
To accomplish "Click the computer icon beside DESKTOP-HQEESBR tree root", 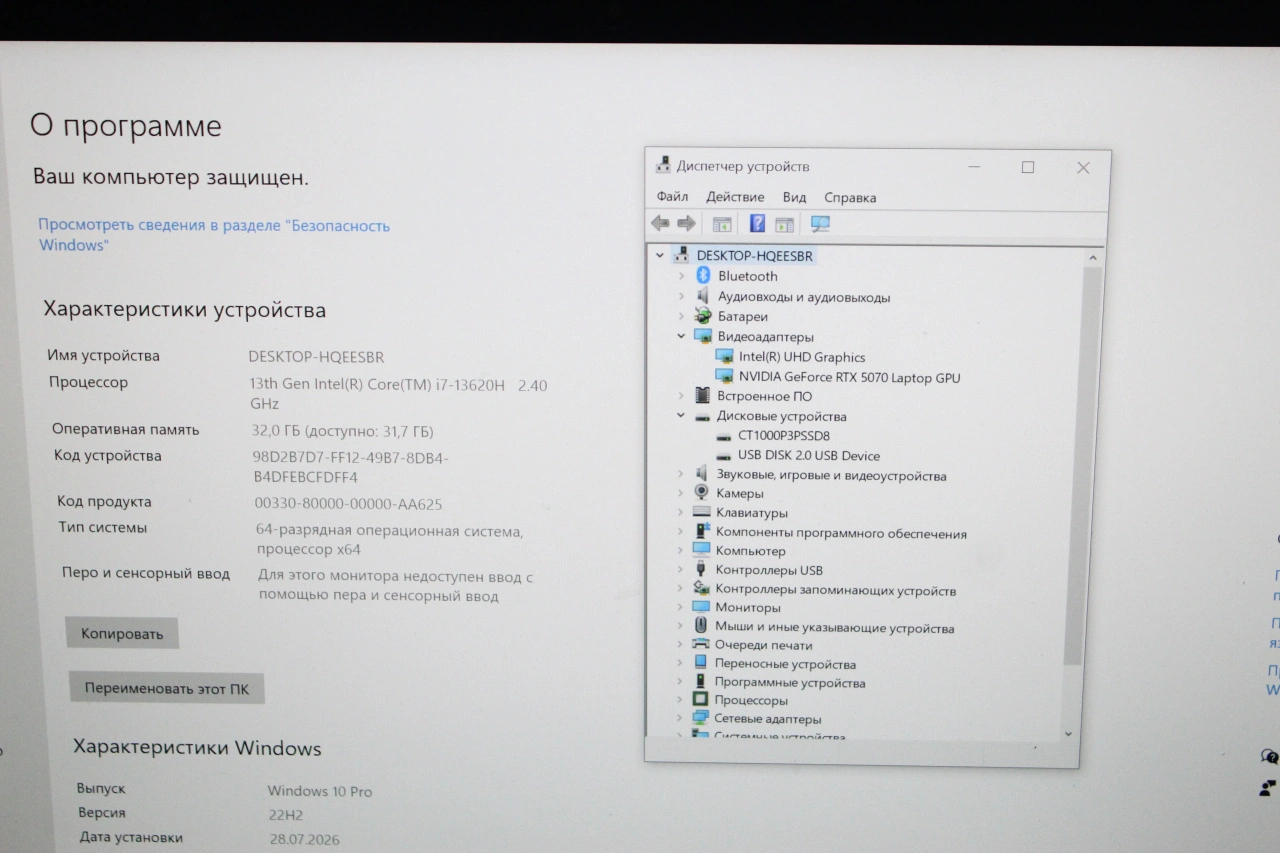I will tap(682, 254).
